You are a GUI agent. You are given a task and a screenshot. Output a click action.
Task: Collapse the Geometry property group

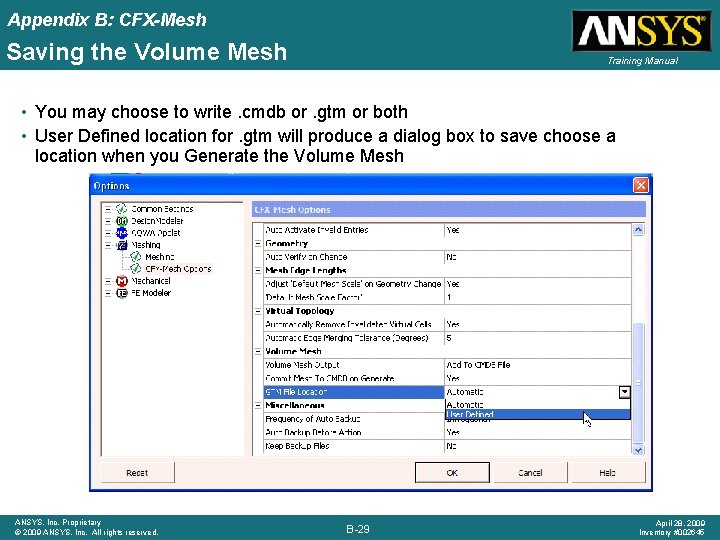pyautogui.click(x=258, y=243)
